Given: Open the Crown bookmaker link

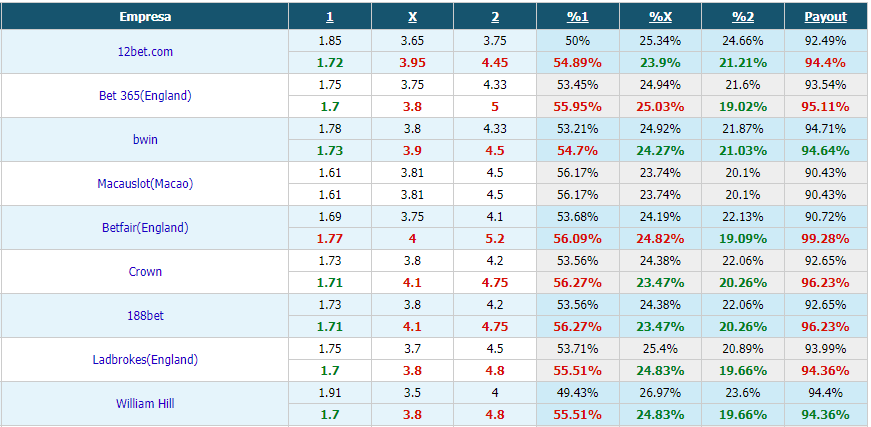Looking at the screenshot, I should [145, 272].
